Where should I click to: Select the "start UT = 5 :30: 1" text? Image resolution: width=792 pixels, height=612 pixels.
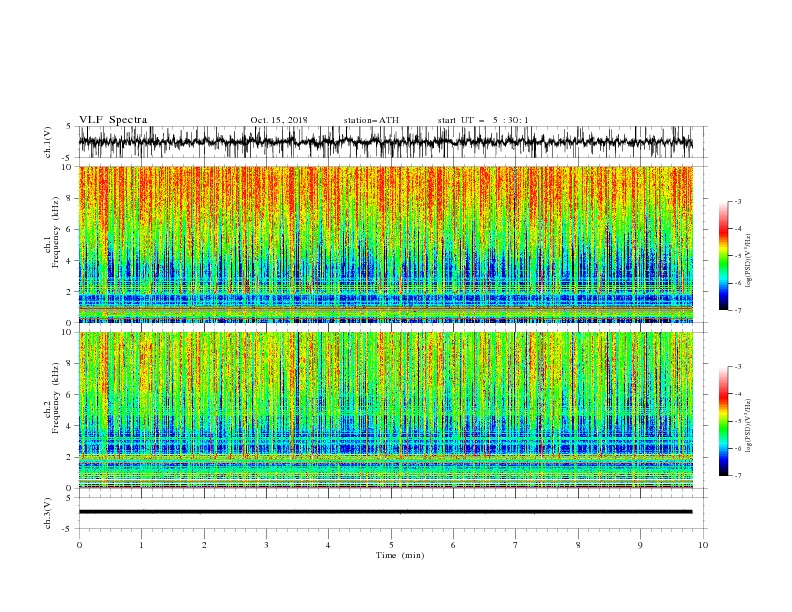(x=483, y=120)
